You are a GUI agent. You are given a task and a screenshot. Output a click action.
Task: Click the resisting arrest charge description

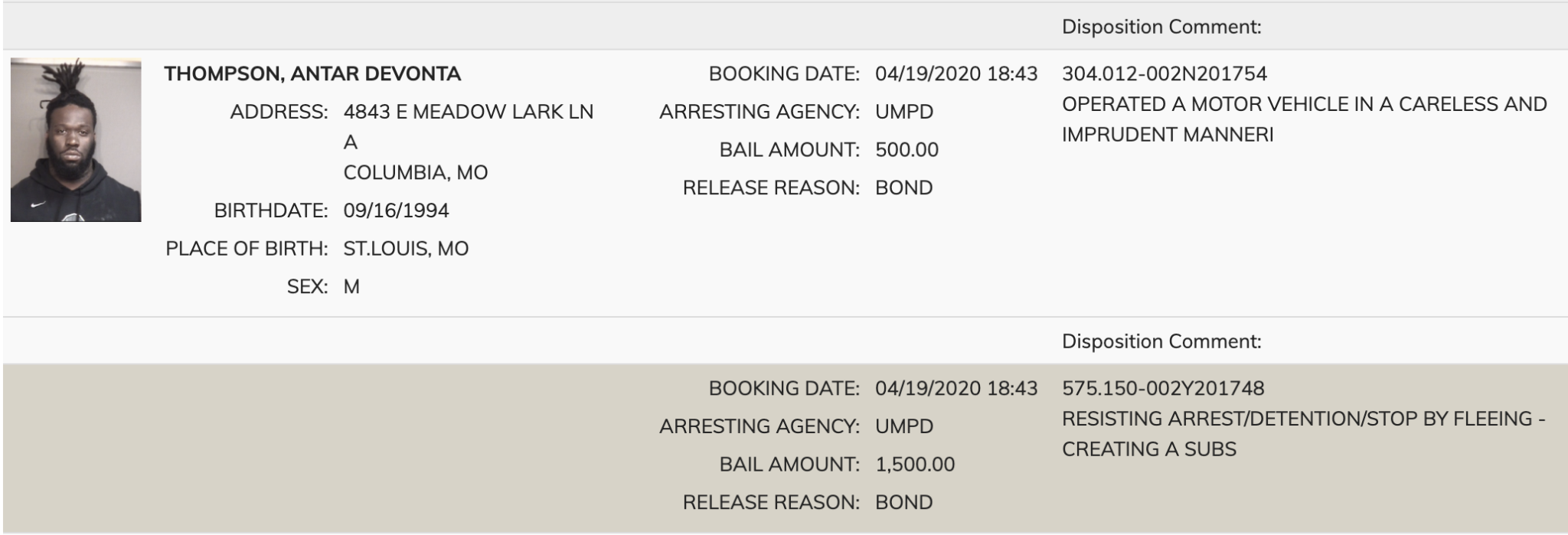(x=1303, y=434)
